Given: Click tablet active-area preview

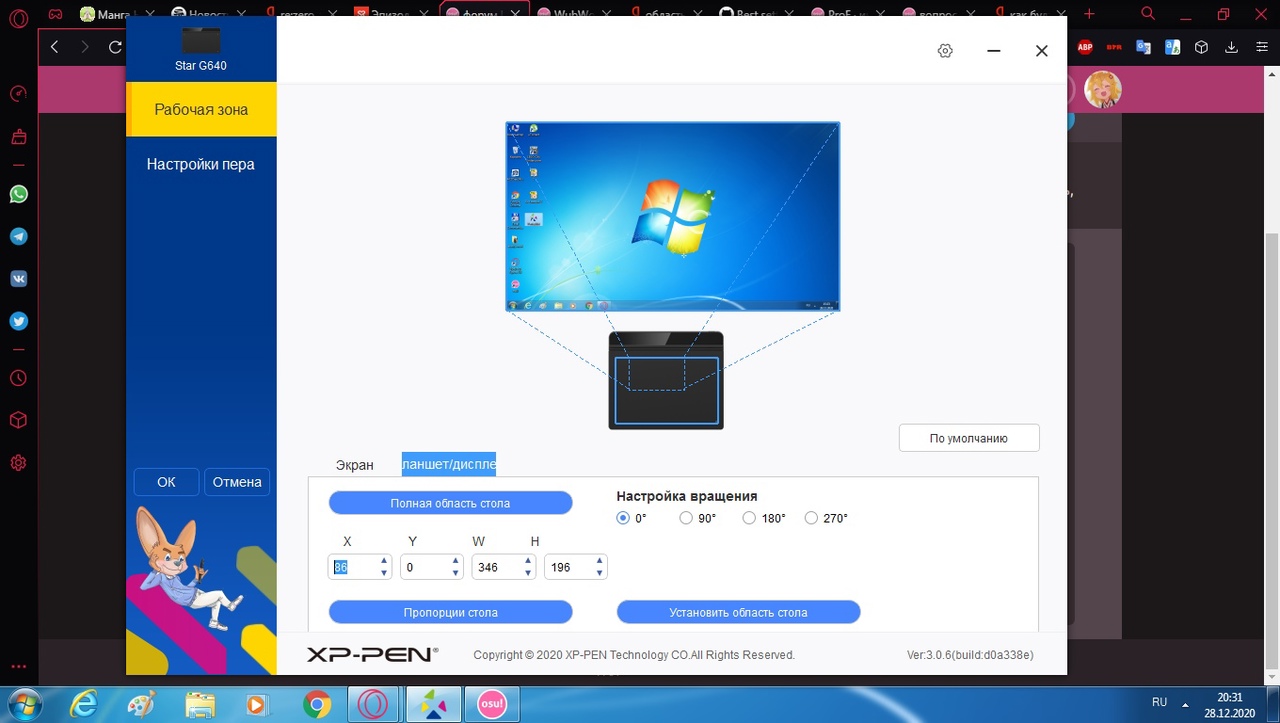Looking at the screenshot, I should [666, 390].
